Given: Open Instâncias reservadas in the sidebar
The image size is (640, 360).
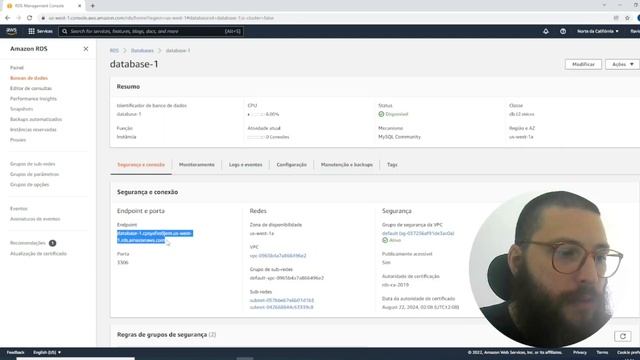Looking at the screenshot, I should (33, 129).
